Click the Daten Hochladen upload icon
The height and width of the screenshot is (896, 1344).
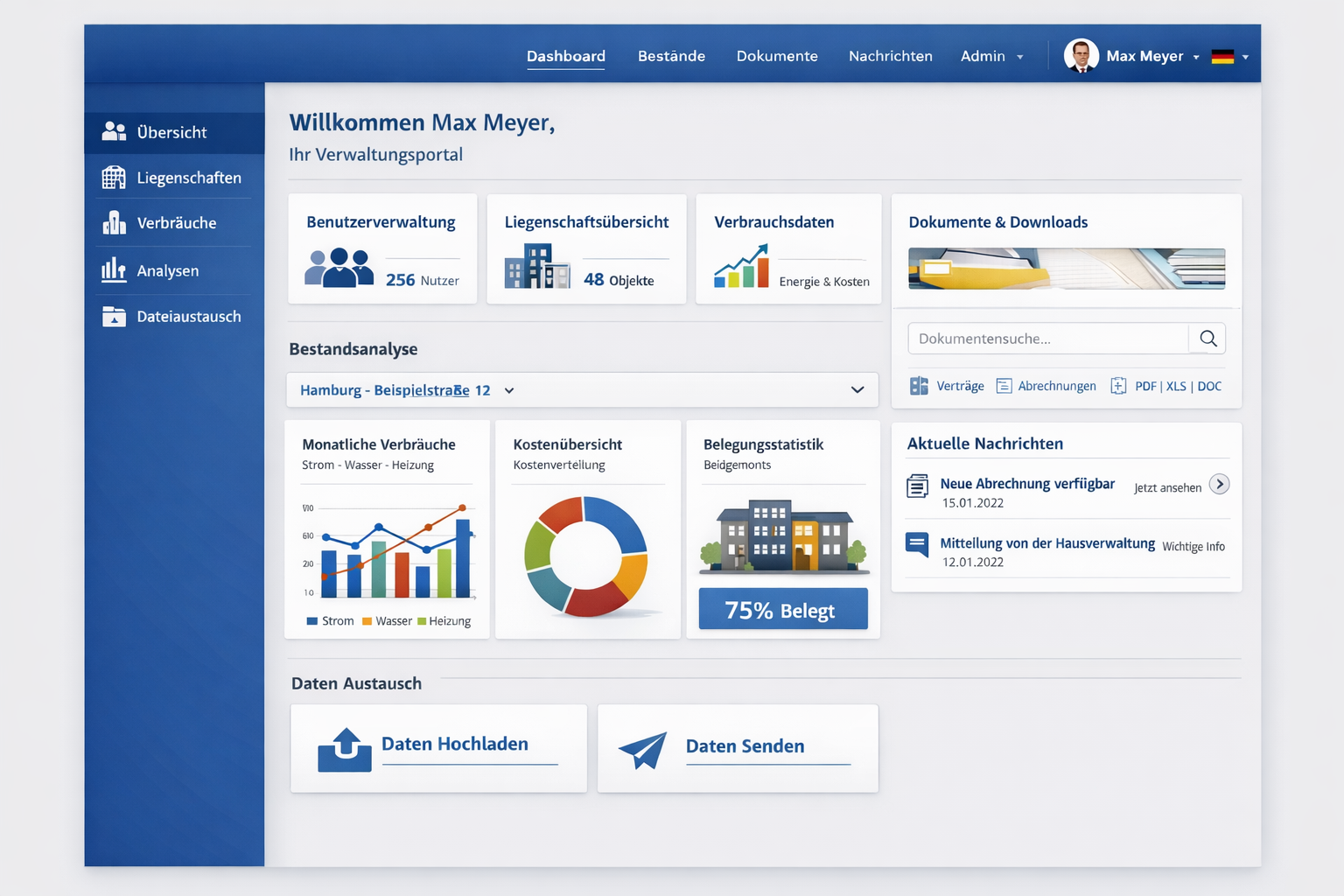coord(345,749)
